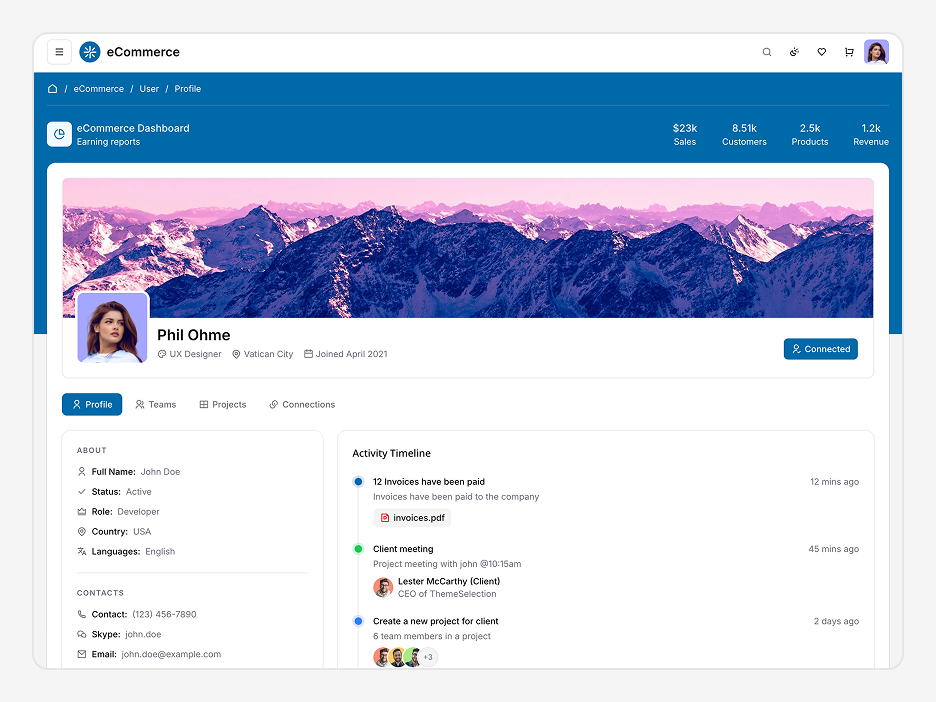The image size is (936, 702).
Task: Select the (123) 456-7890 contact number
Action: (x=164, y=614)
